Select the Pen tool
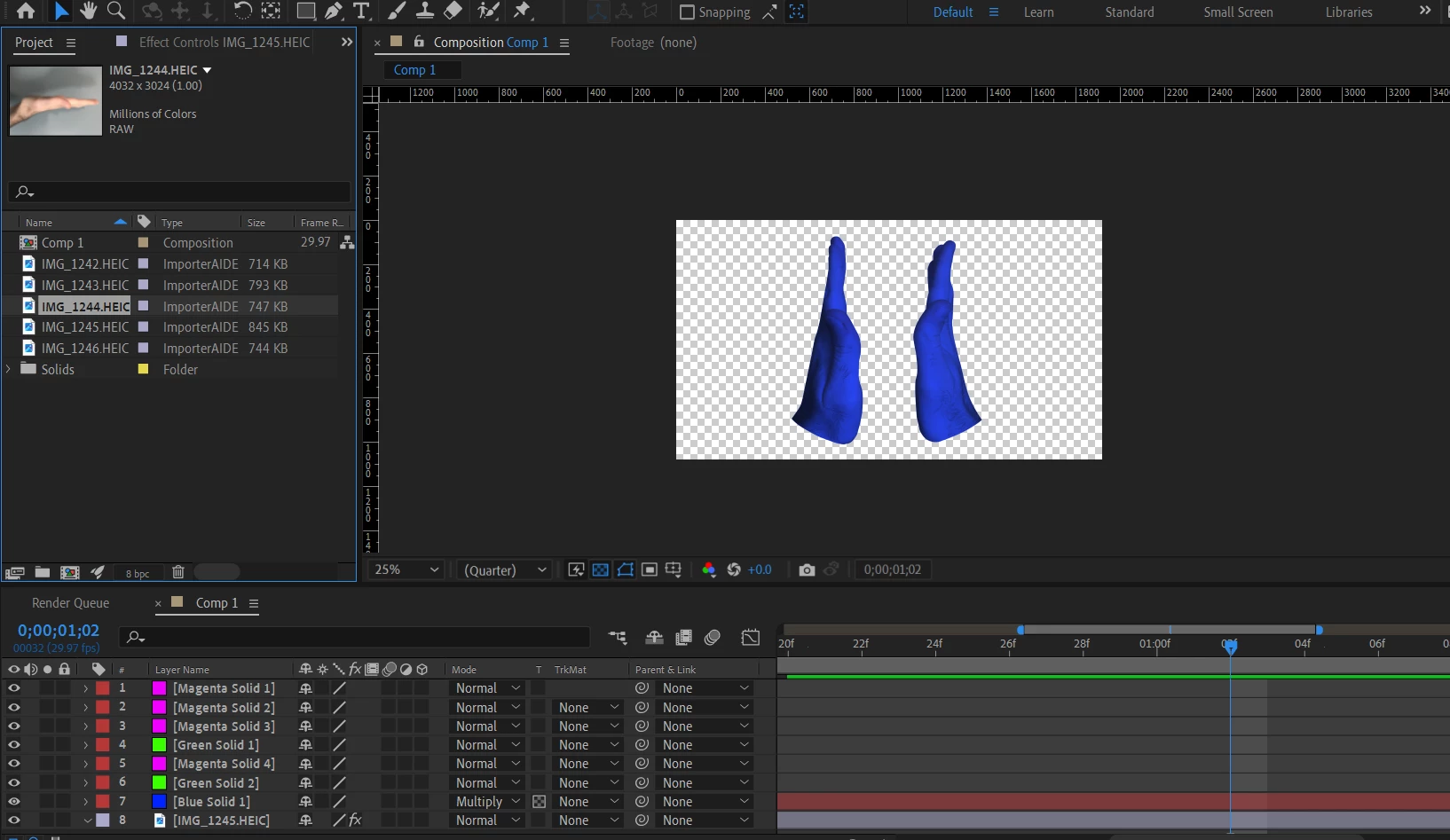The width and height of the screenshot is (1450, 840). (334, 11)
